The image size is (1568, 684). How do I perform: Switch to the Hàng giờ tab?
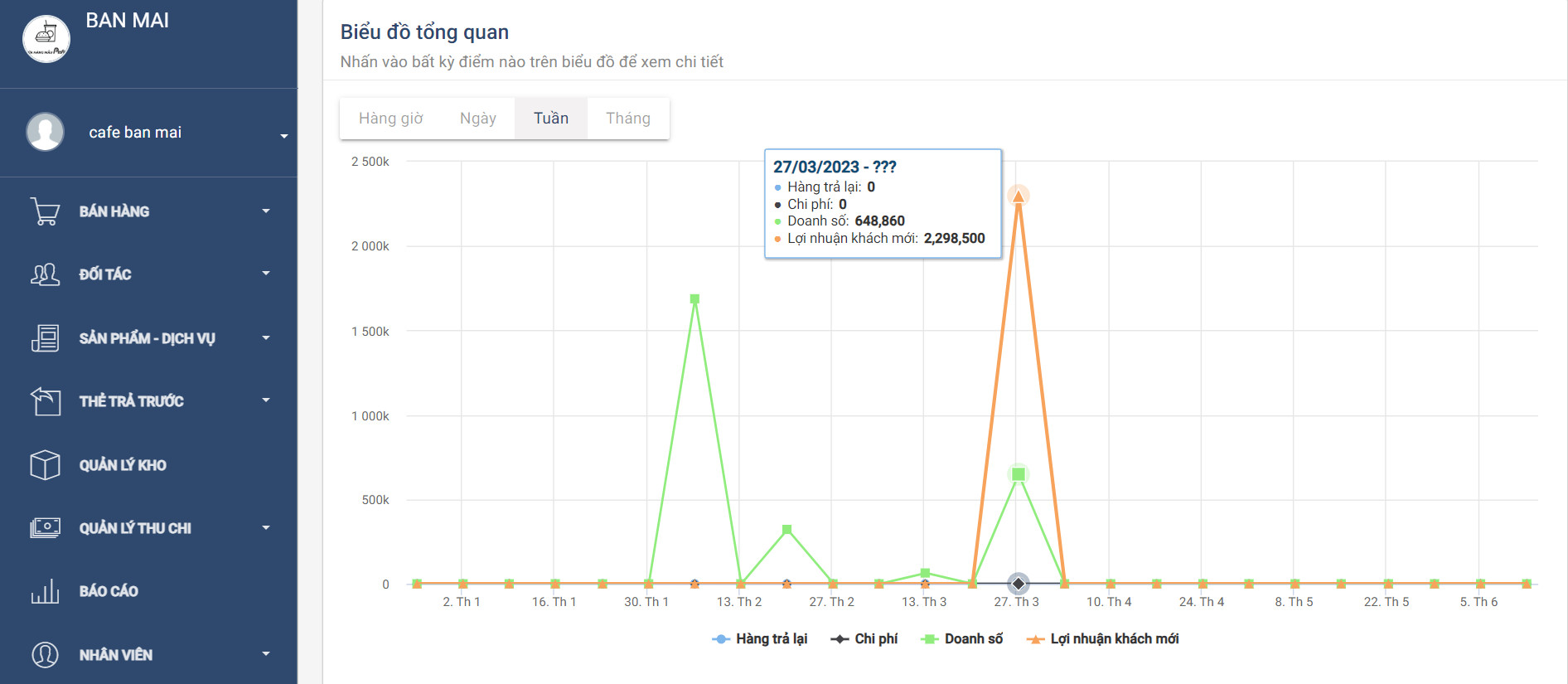(x=390, y=119)
